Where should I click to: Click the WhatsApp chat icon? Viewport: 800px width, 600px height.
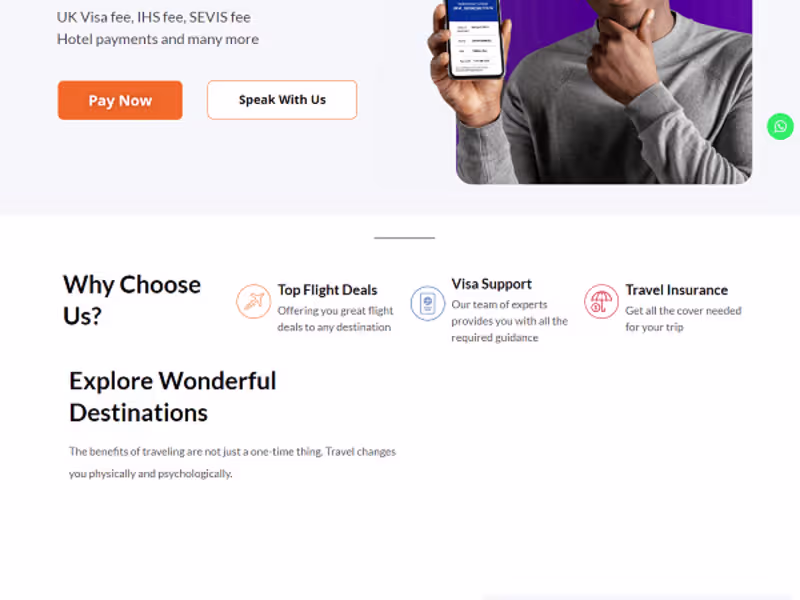780,126
